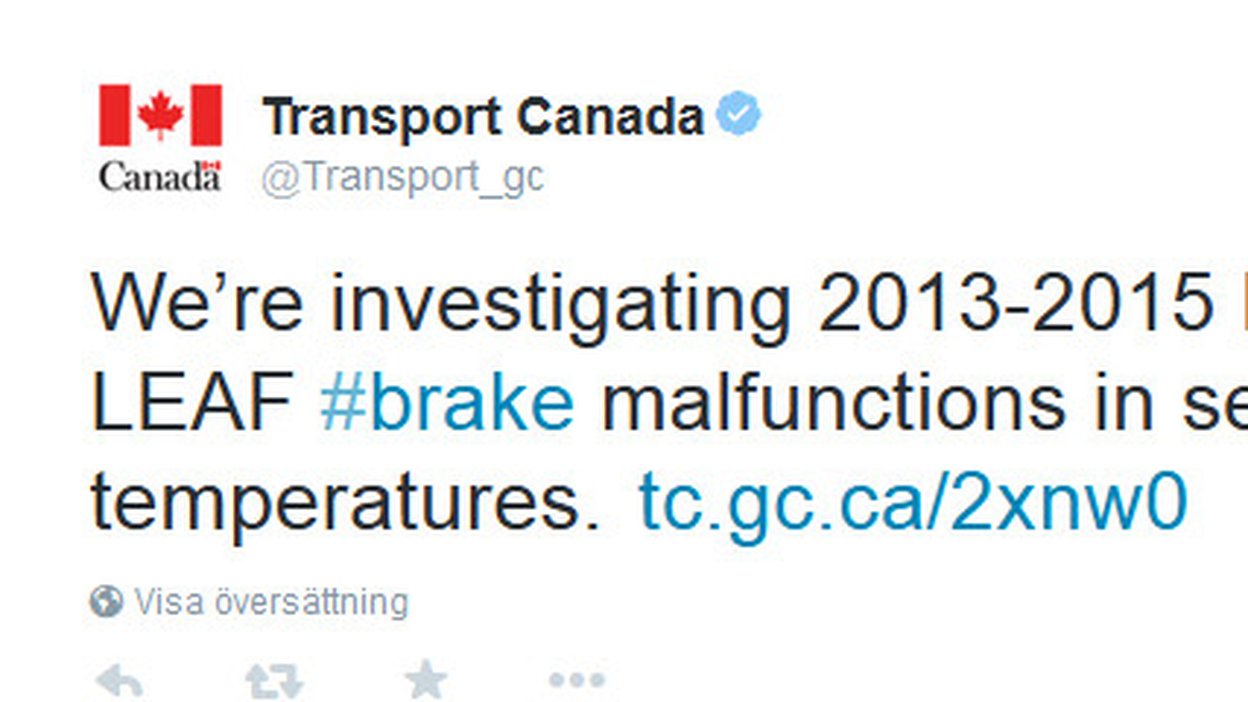The width and height of the screenshot is (1248, 702).
Task: Show translation via Visa översättning
Action: [x=271, y=602]
